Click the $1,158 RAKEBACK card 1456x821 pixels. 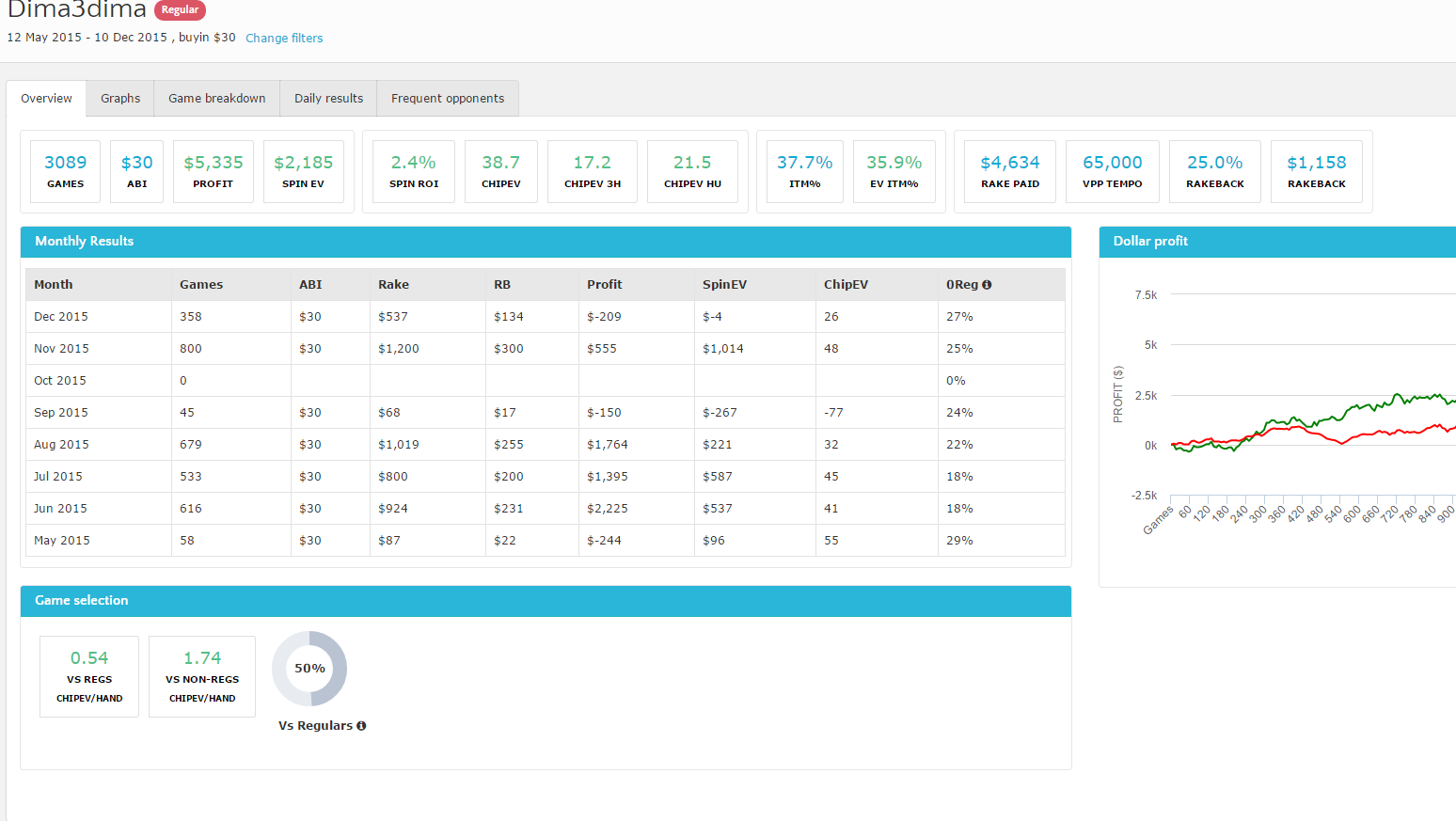[1317, 171]
